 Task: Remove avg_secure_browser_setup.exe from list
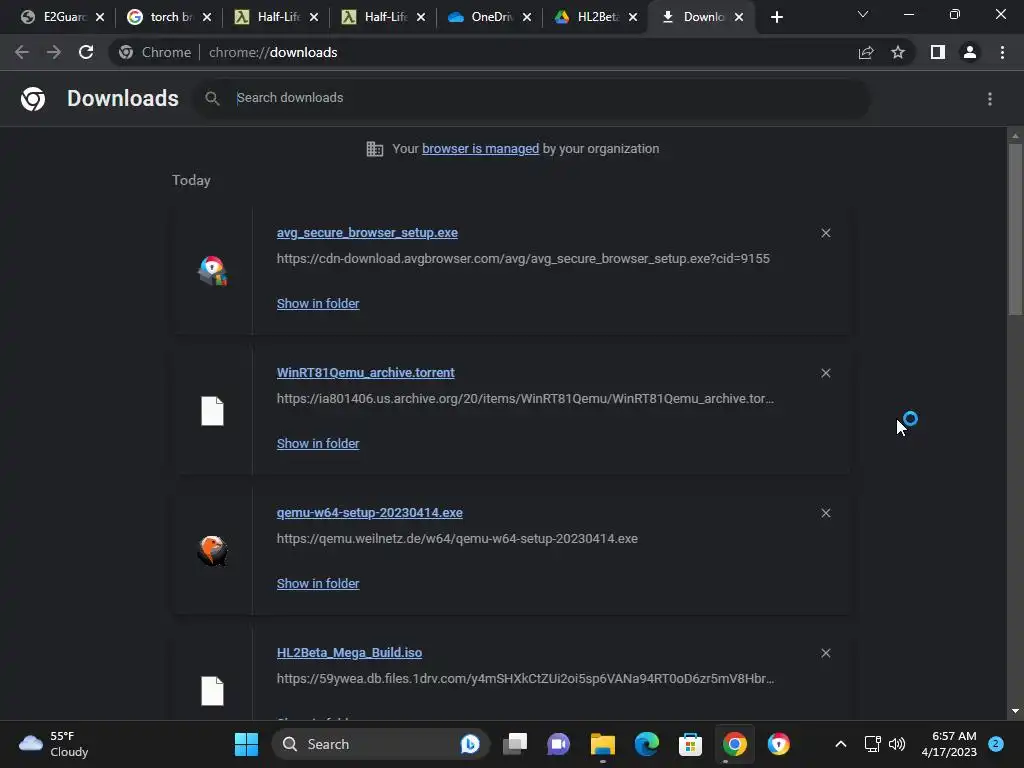[x=826, y=233]
